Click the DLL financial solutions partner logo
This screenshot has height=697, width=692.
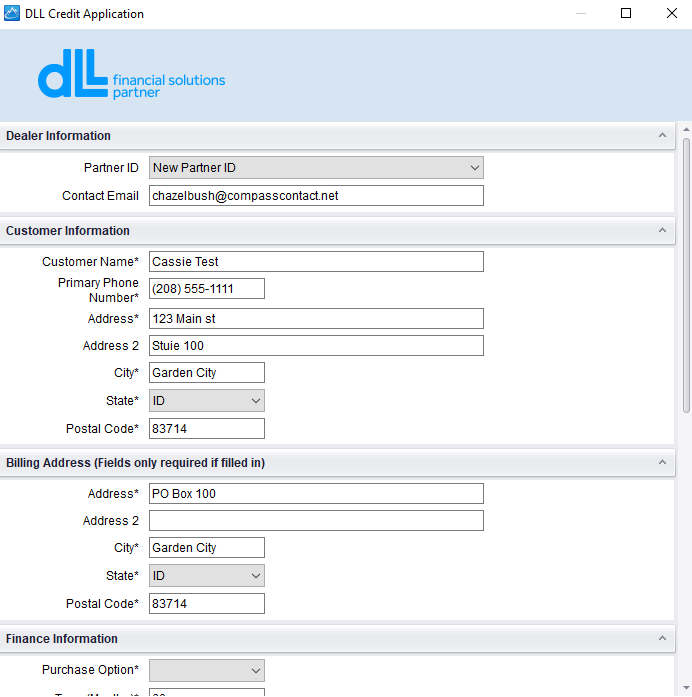132,74
